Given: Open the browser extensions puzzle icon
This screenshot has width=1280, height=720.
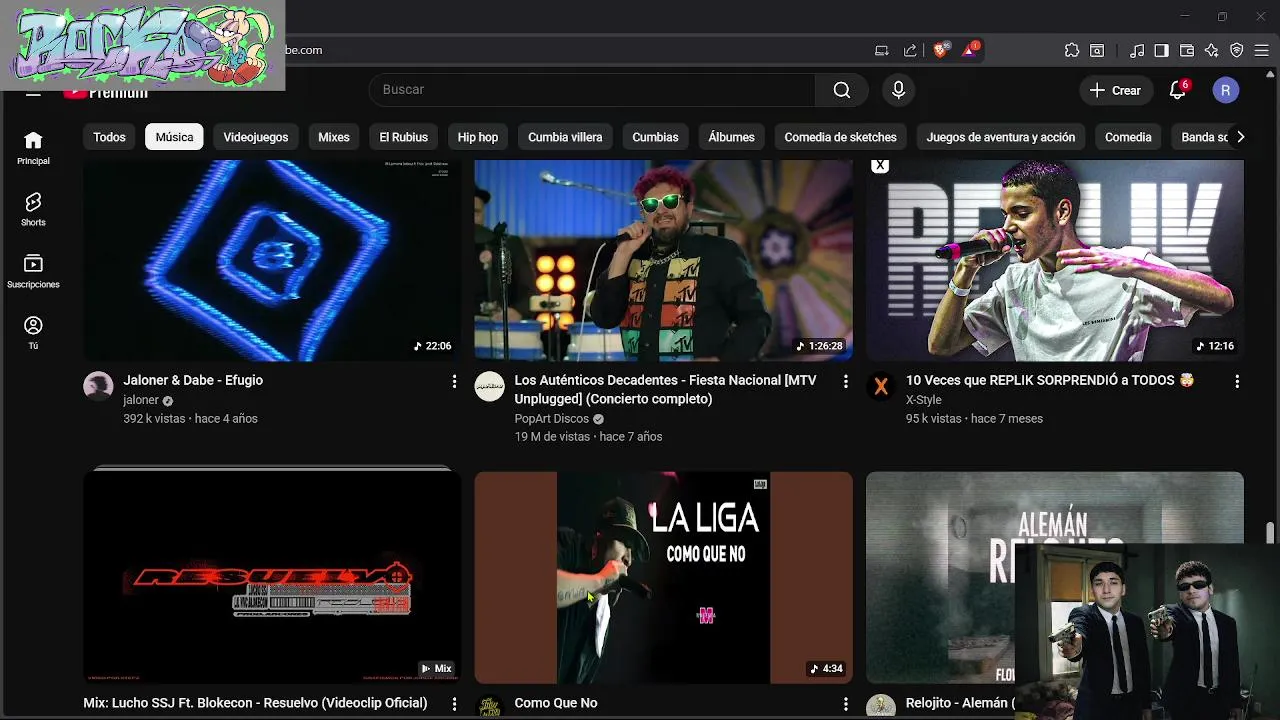Looking at the screenshot, I should (x=1072, y=50).
